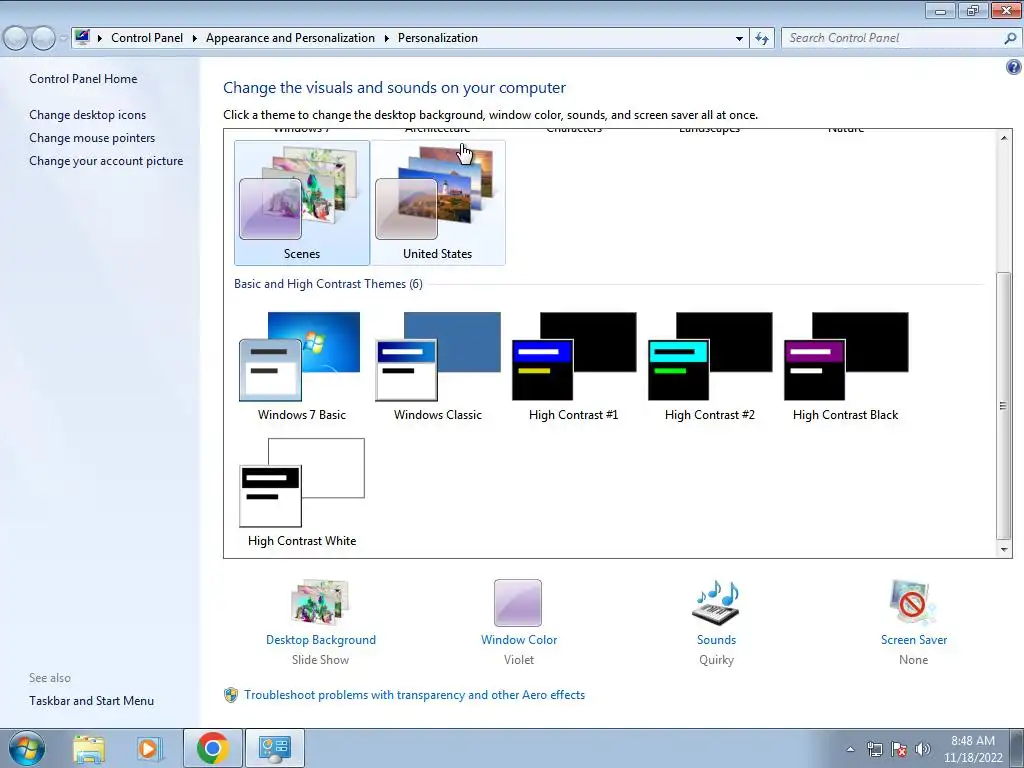This screenshot has width=1024, height=768.
Task: Click the Search Control Panel field
Action: 893,38
